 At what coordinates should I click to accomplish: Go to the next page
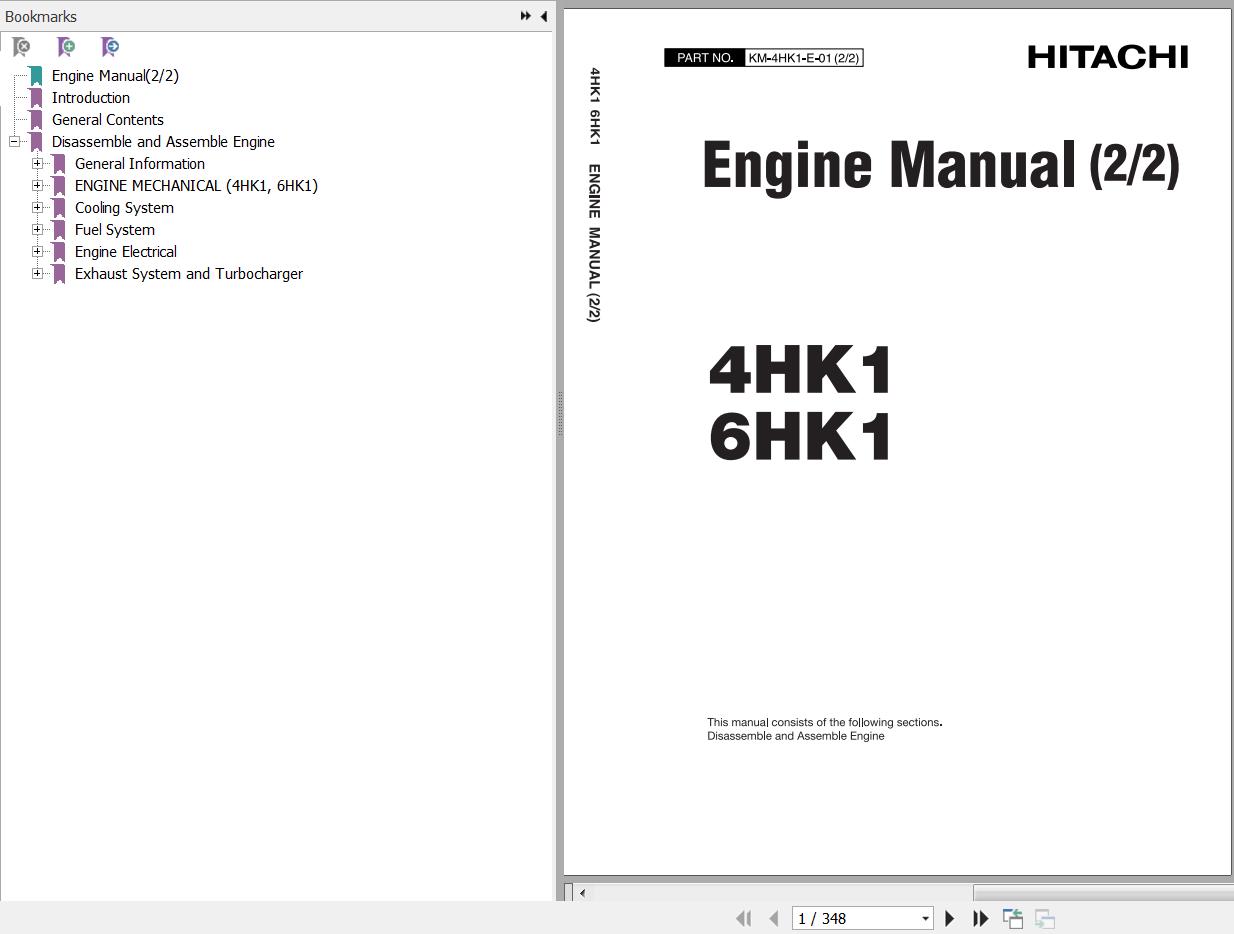(x=950, y=918)
